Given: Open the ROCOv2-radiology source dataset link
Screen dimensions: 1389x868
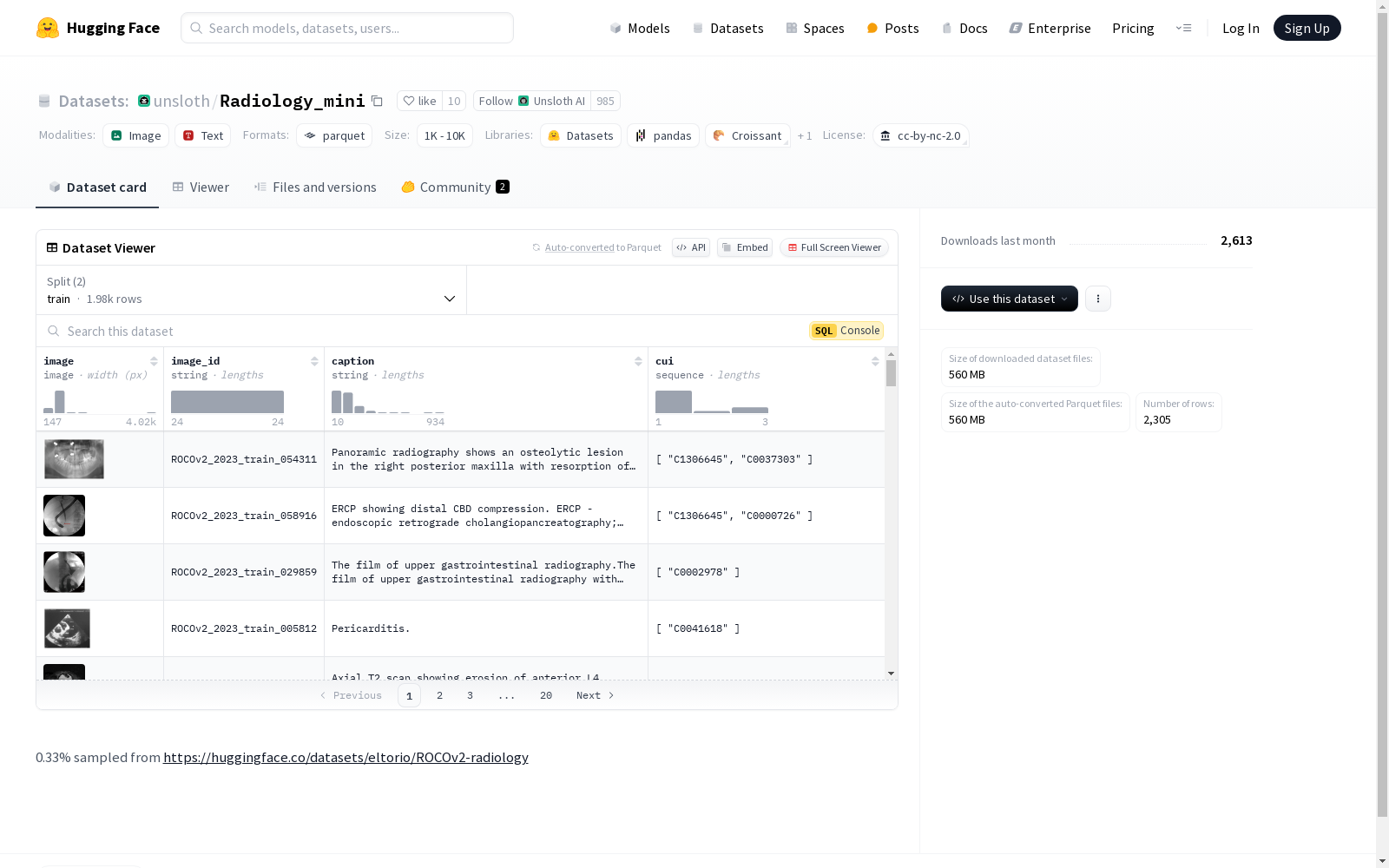Looking at the screenshot, I should click(x=346, y=757).
